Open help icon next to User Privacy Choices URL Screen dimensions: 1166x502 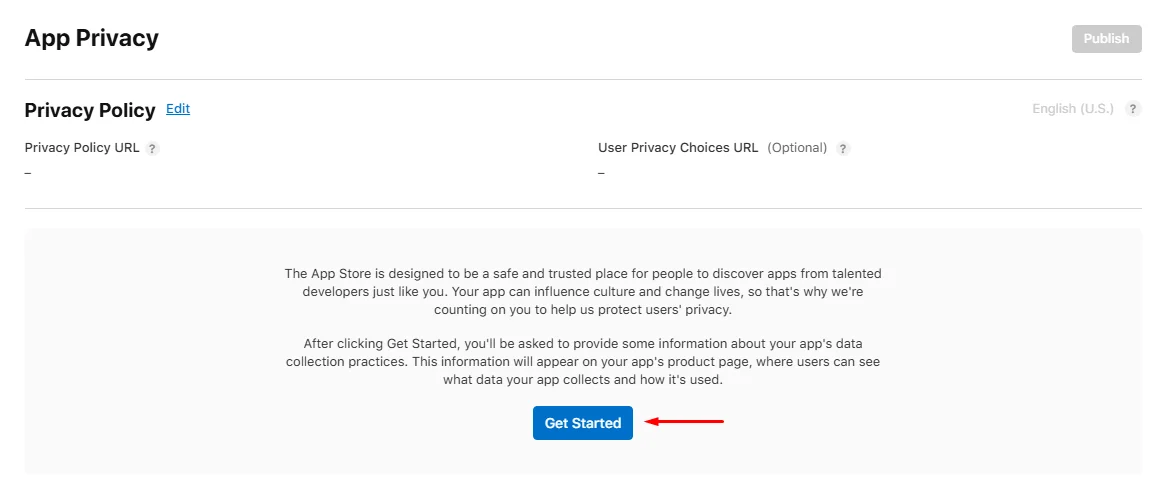[843, 149]
